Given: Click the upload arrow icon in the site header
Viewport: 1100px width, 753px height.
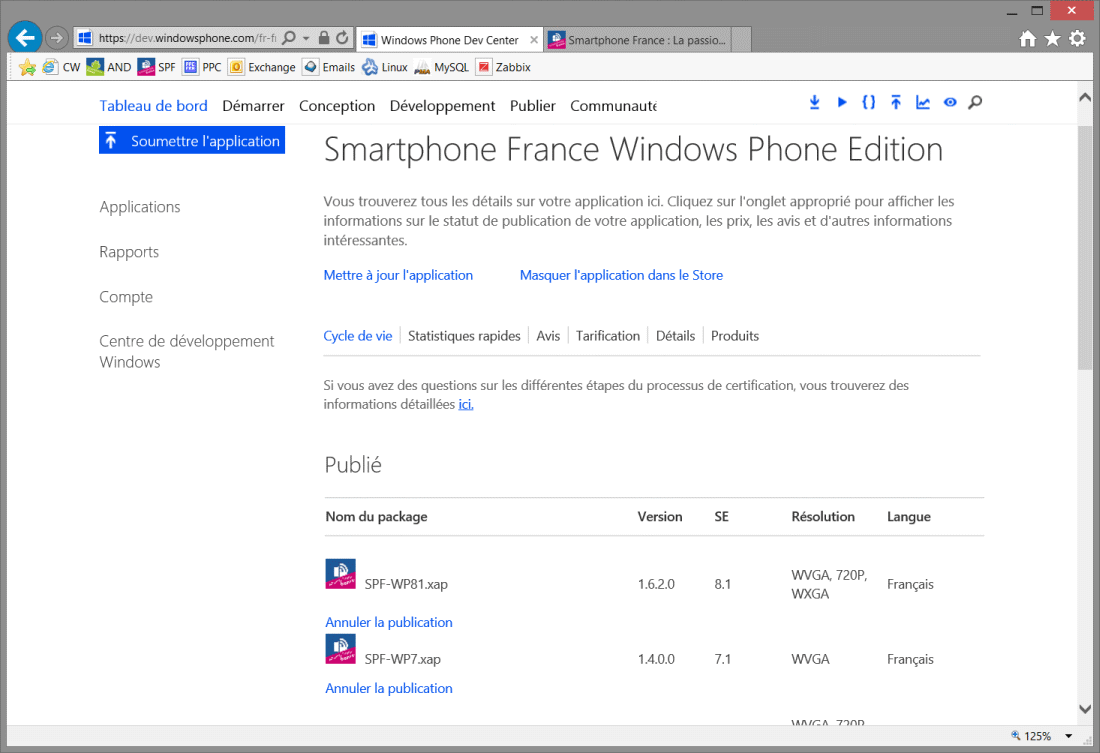Looking at the screenshot, I should pyautogui.click(x=896, y=102).
